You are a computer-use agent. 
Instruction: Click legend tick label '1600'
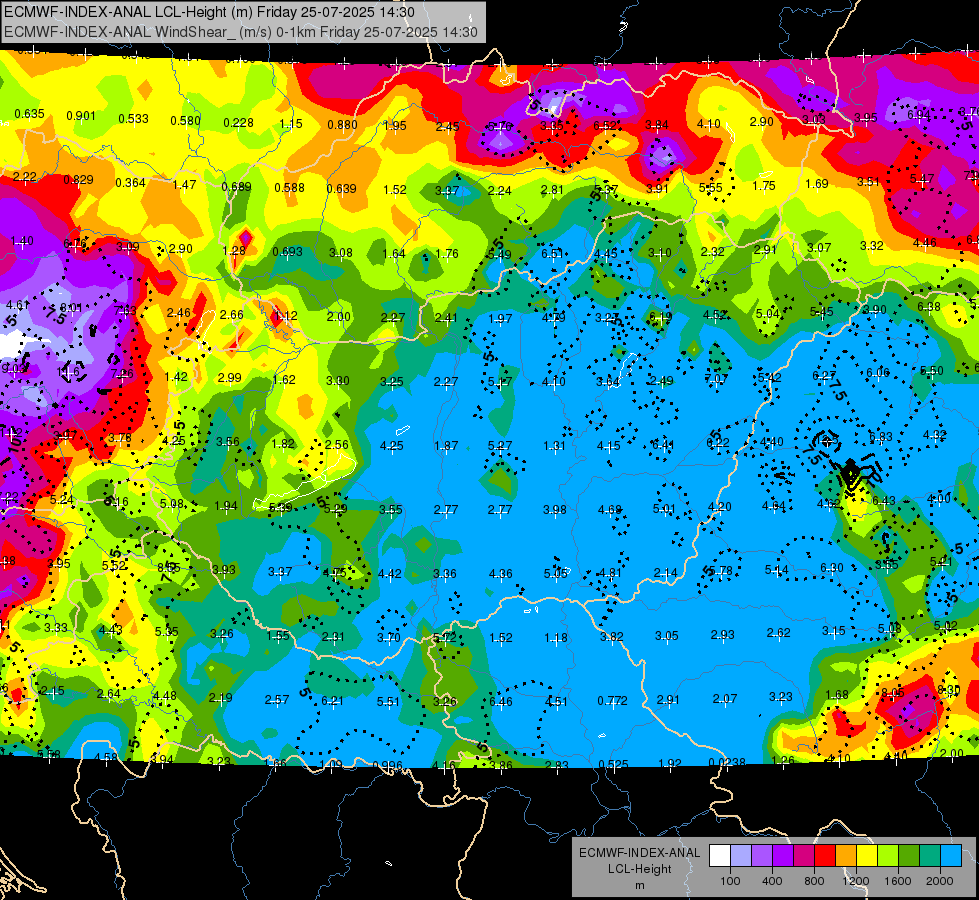pos(897,881)
